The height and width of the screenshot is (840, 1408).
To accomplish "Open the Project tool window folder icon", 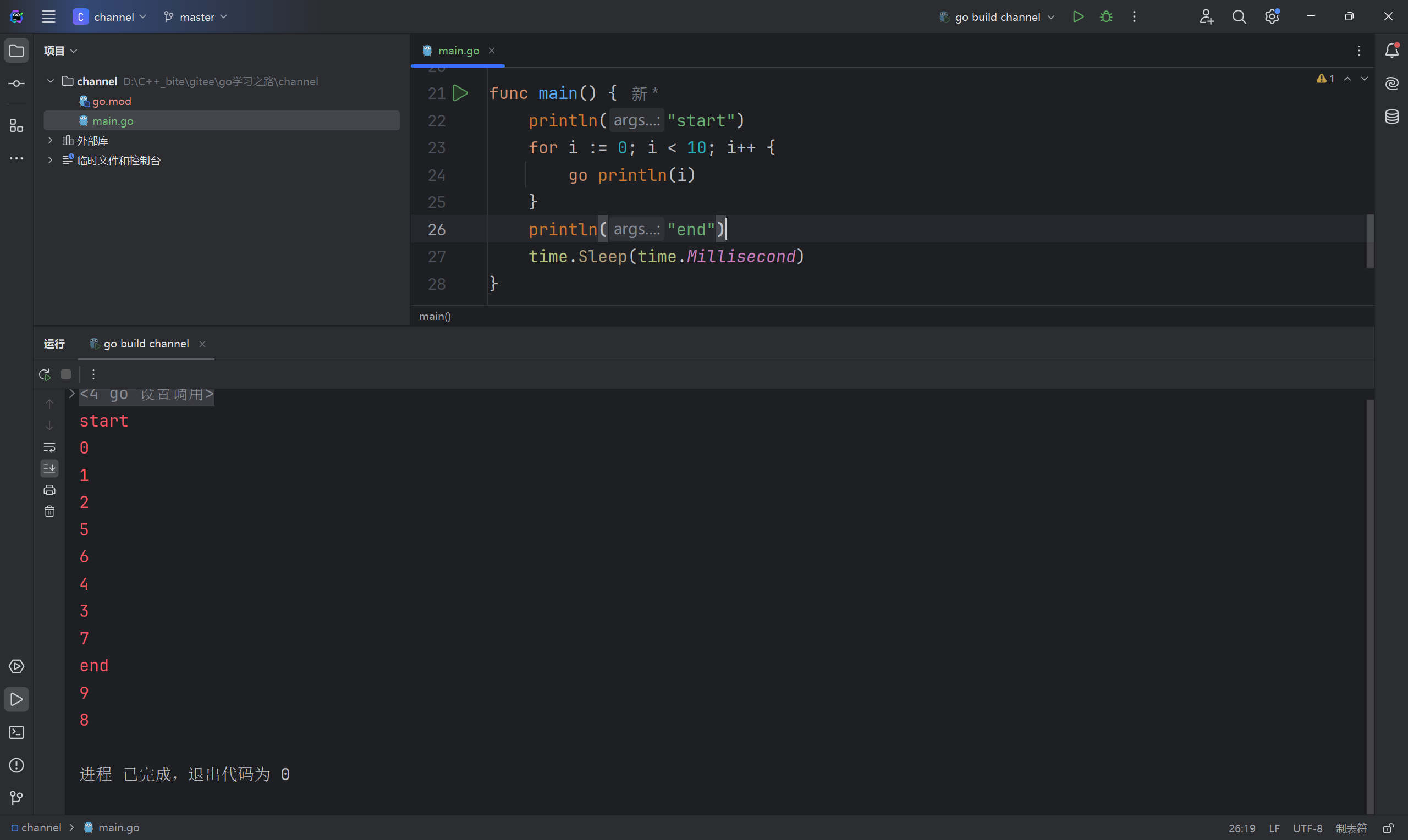I will click(x=16, y=51).
